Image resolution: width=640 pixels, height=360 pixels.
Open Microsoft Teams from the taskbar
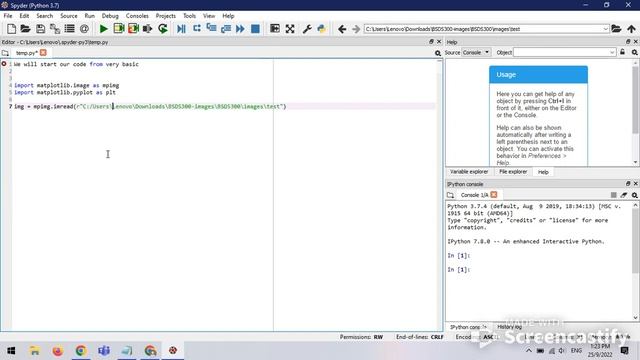(104, 351)
